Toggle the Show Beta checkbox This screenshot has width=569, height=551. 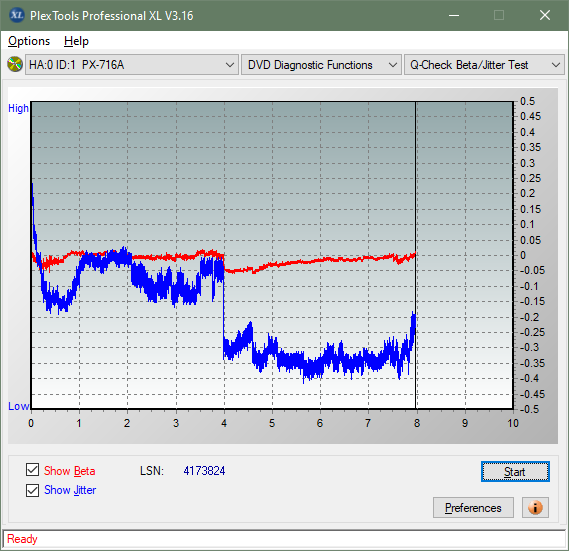coord(32,469)
